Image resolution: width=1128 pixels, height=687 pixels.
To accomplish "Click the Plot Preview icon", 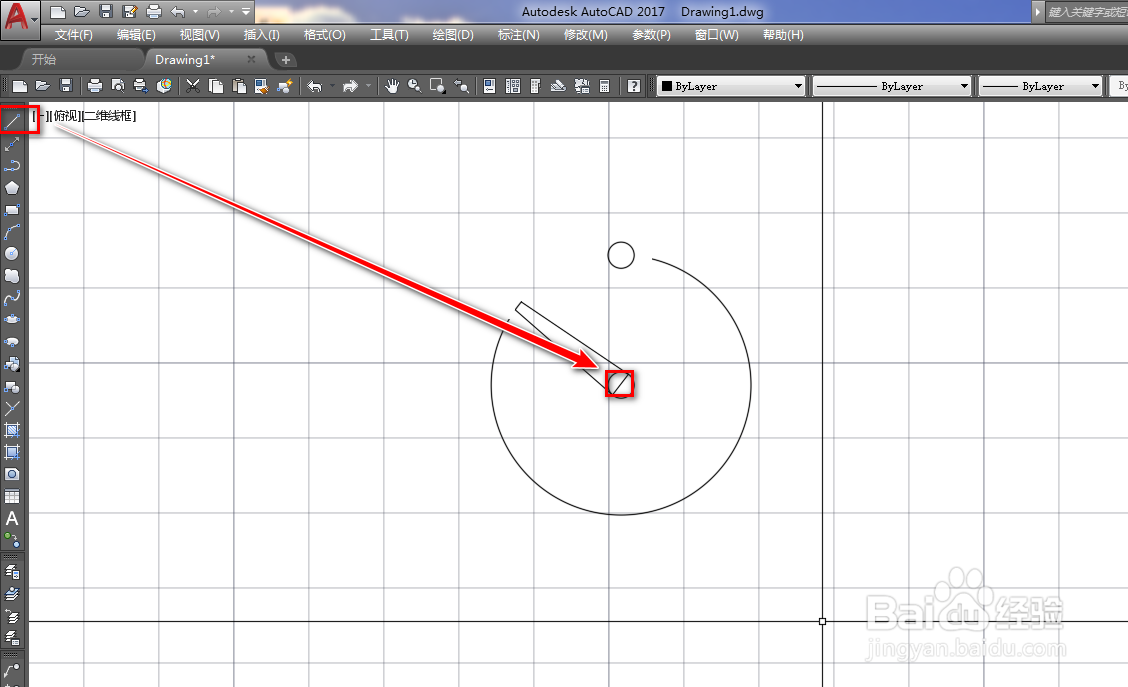I will (117, 86).
